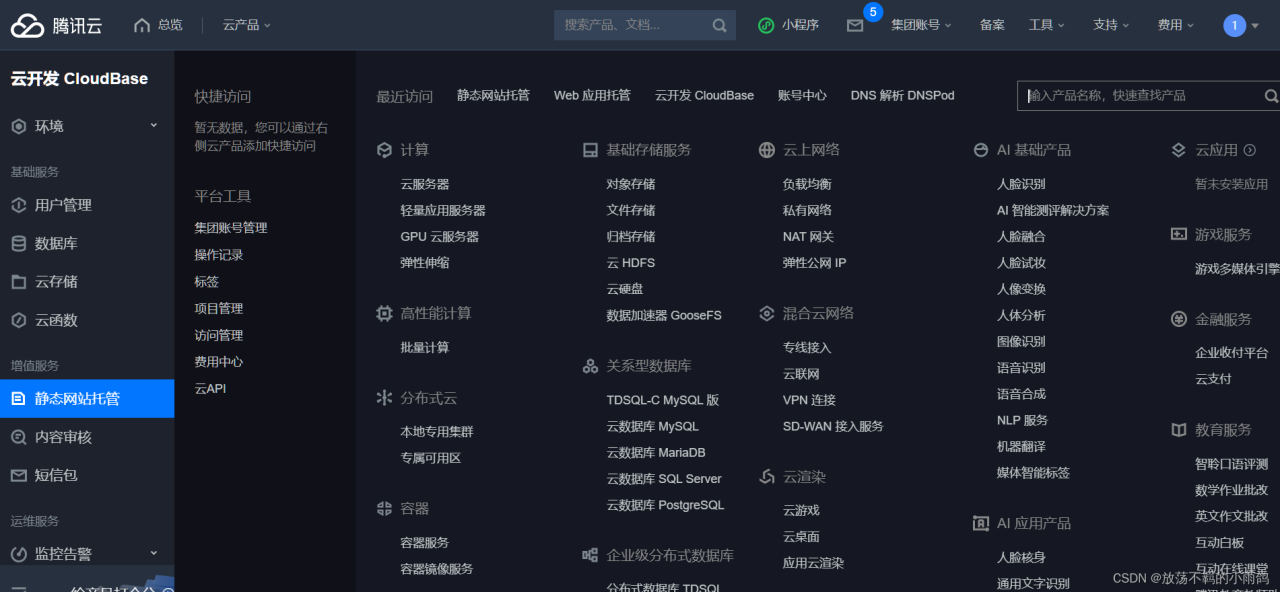This screenshot has height=592, width=1280.
Task: Select 静态网站托管 in the sidebar
Action: point(87,398)
